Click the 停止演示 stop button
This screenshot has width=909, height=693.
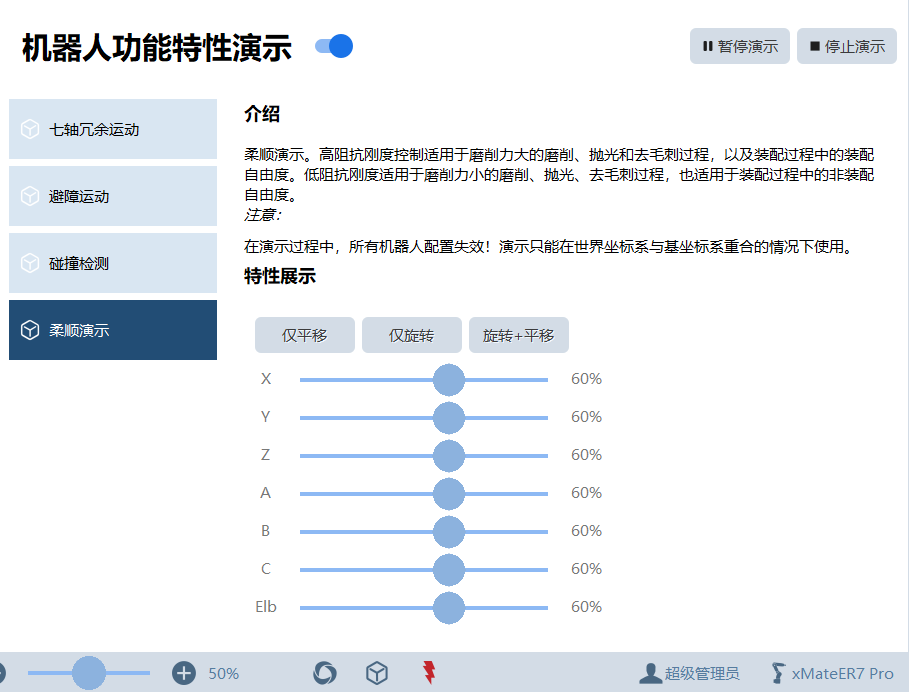847,46
